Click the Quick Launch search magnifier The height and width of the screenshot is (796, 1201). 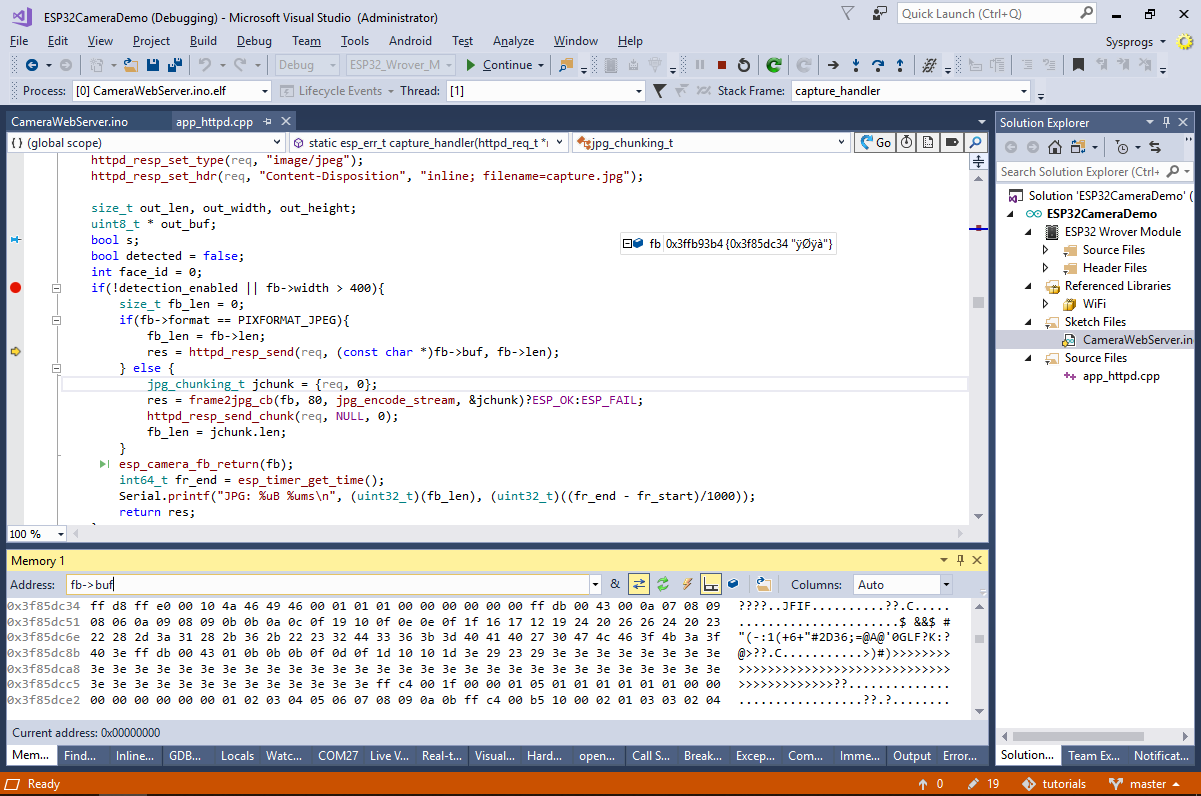click(x=1086, y=14)
